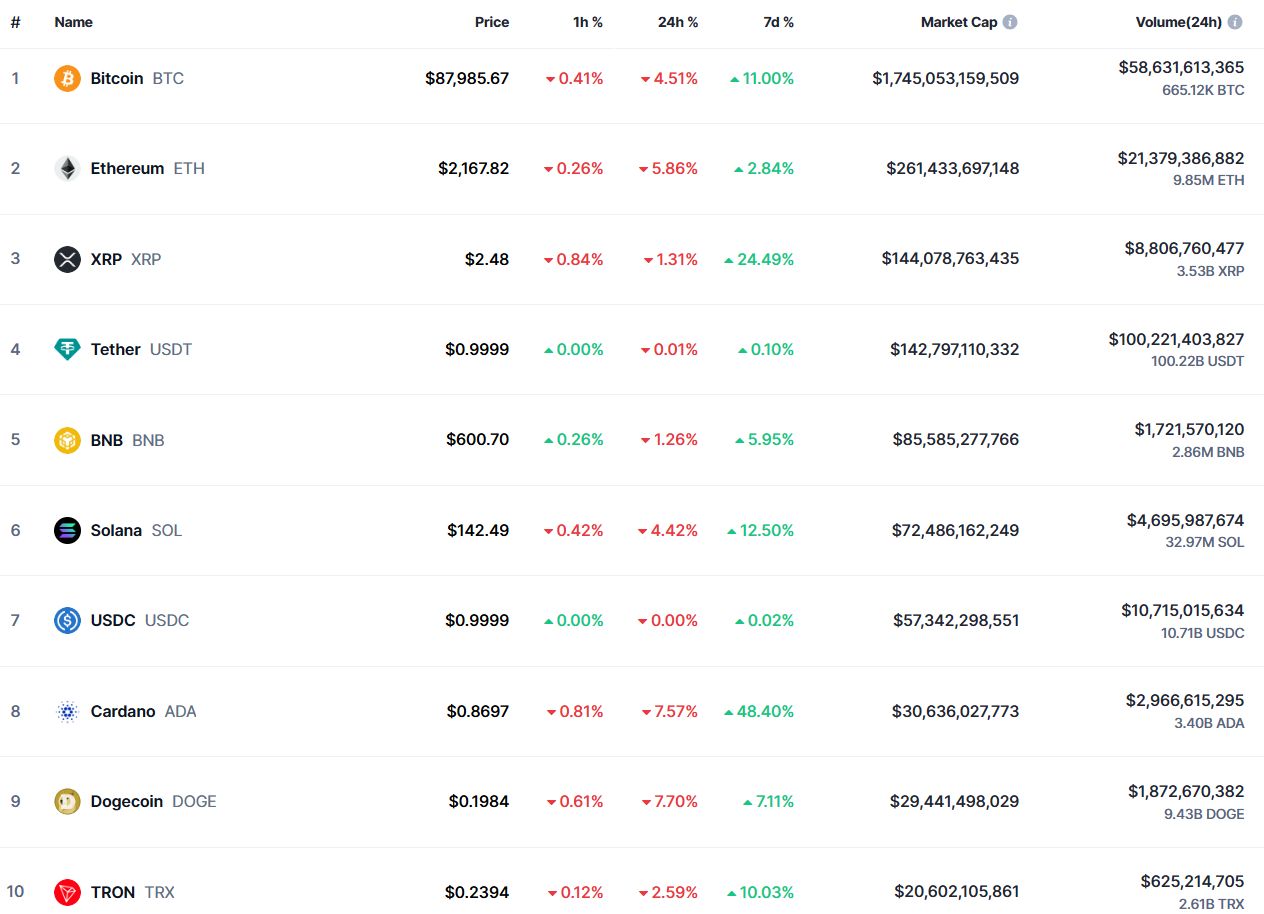Open the Solana name link
The height and width of the screenshot is (914, 1264).
point(116,530)
